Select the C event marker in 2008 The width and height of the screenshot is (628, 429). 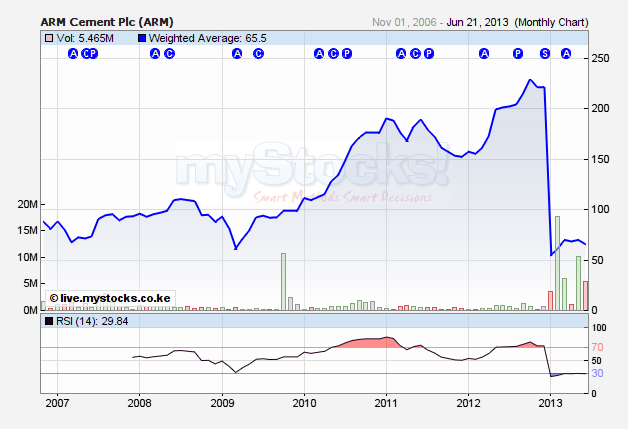click(x=170, y=53)
